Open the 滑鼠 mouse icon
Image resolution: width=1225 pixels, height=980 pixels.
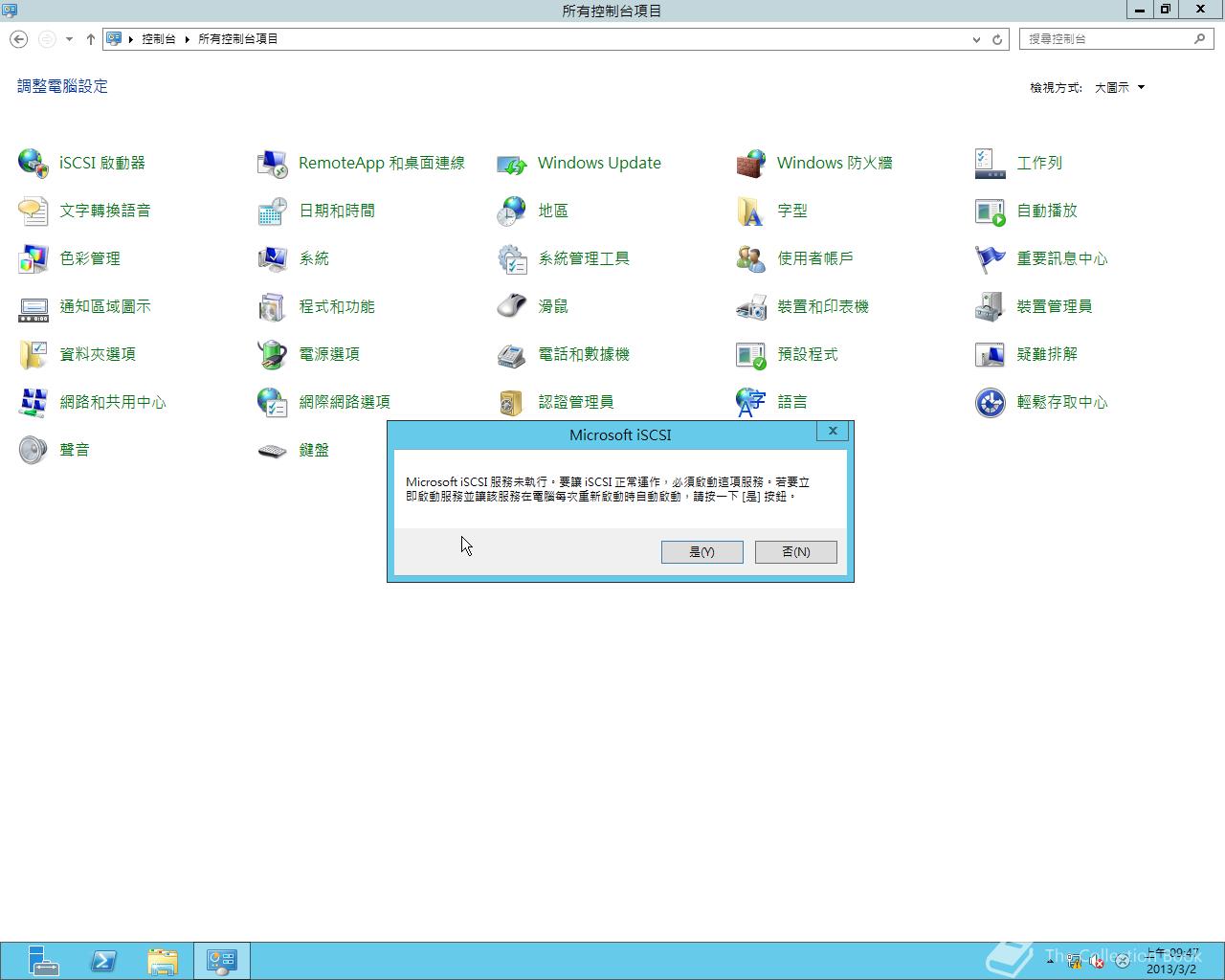click(x=512, y=306)
